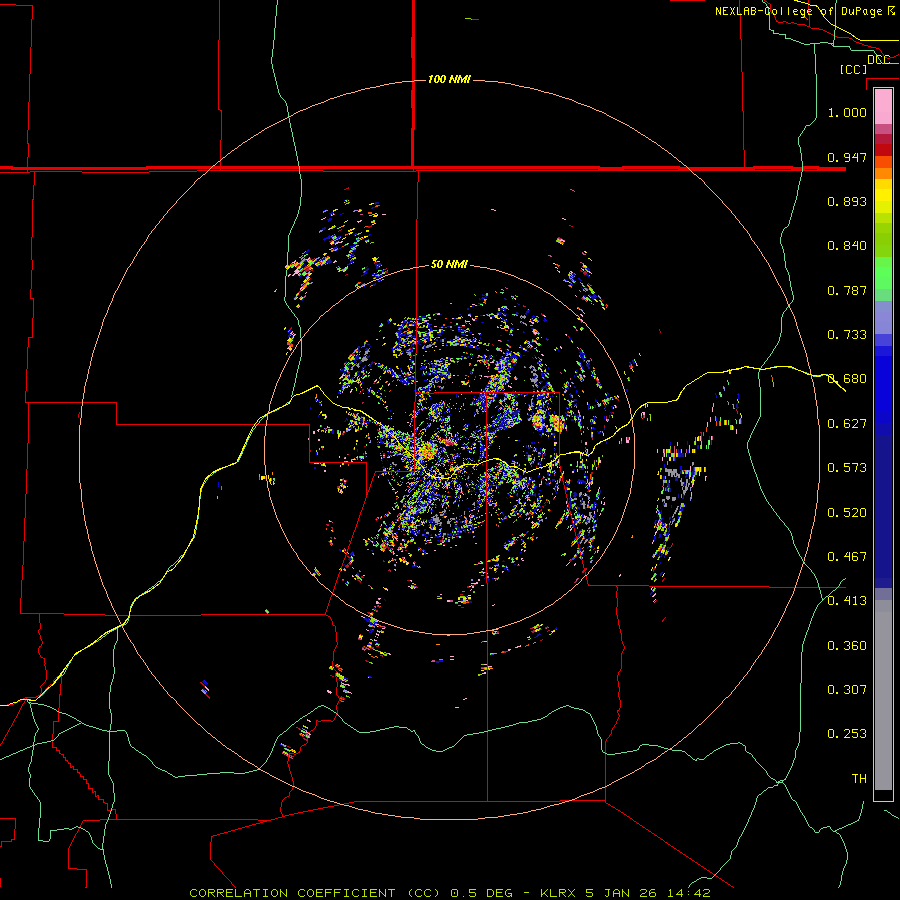Select the 1.000 scale value
This screenshot has height=900, width=900.
pyautogui.click(x=847, y=112)
